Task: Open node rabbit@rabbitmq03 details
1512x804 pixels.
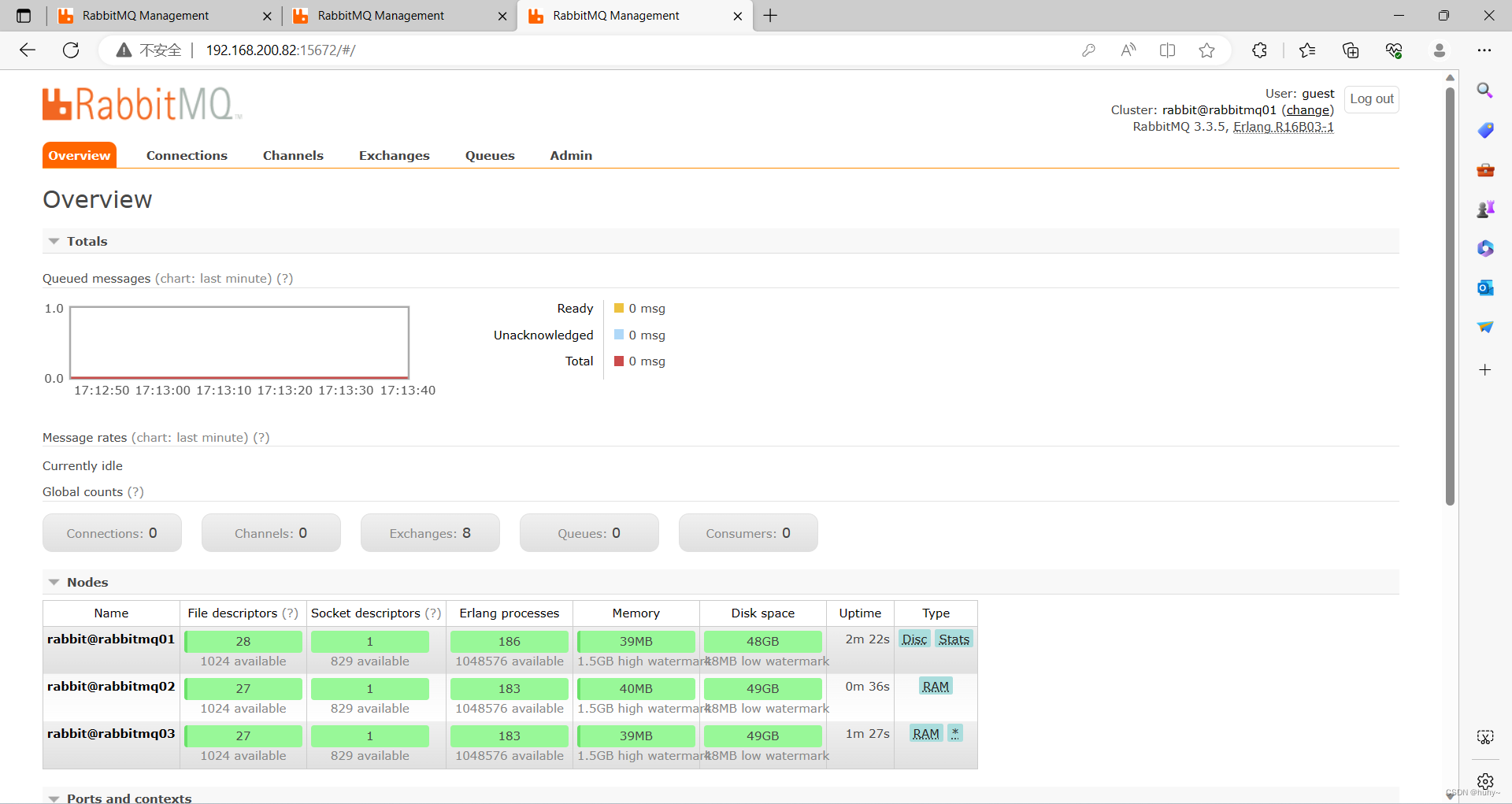Action: coord(111,734)
